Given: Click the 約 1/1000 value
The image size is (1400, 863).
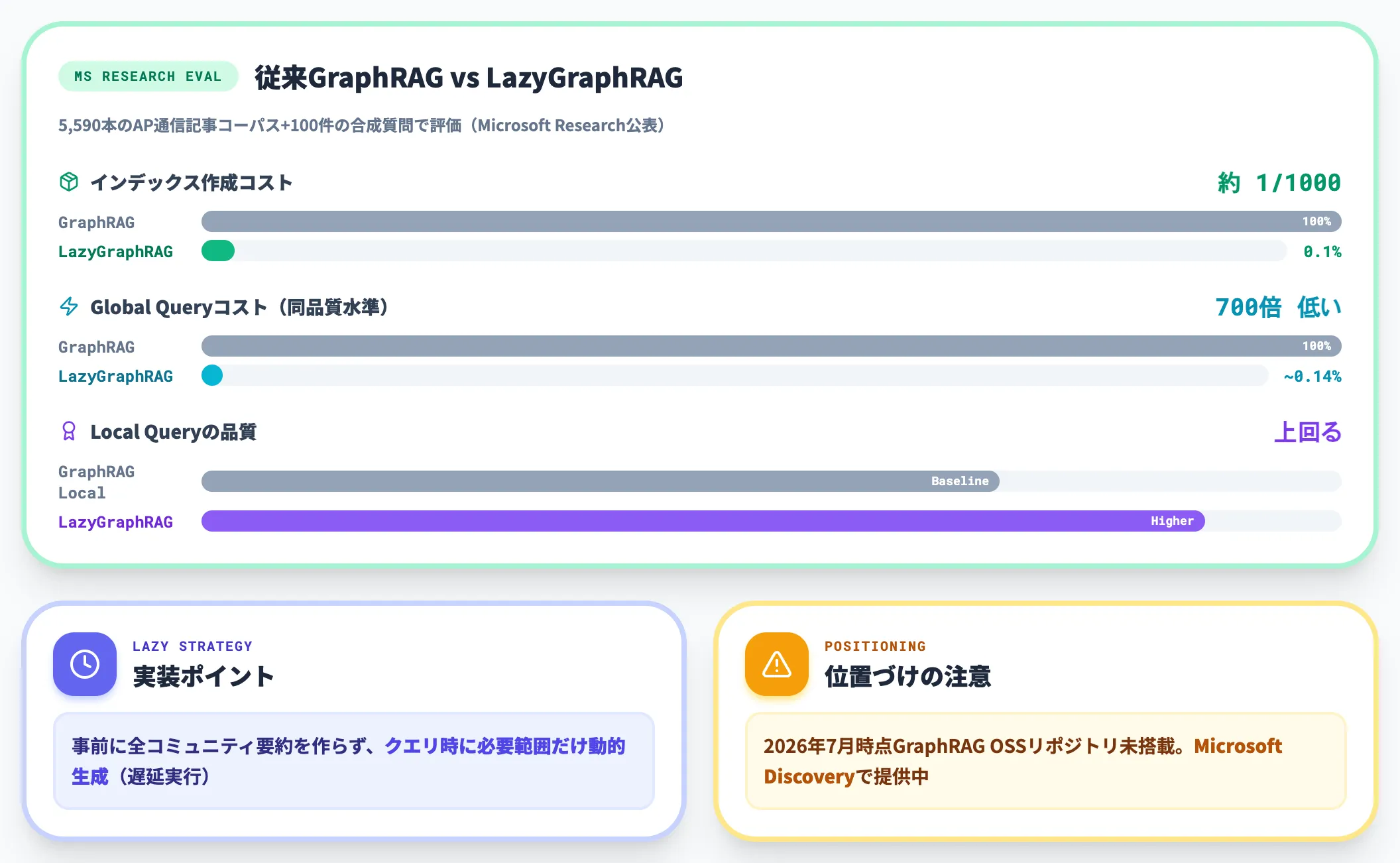Looking at the screenshot, I should [1279, 182].
